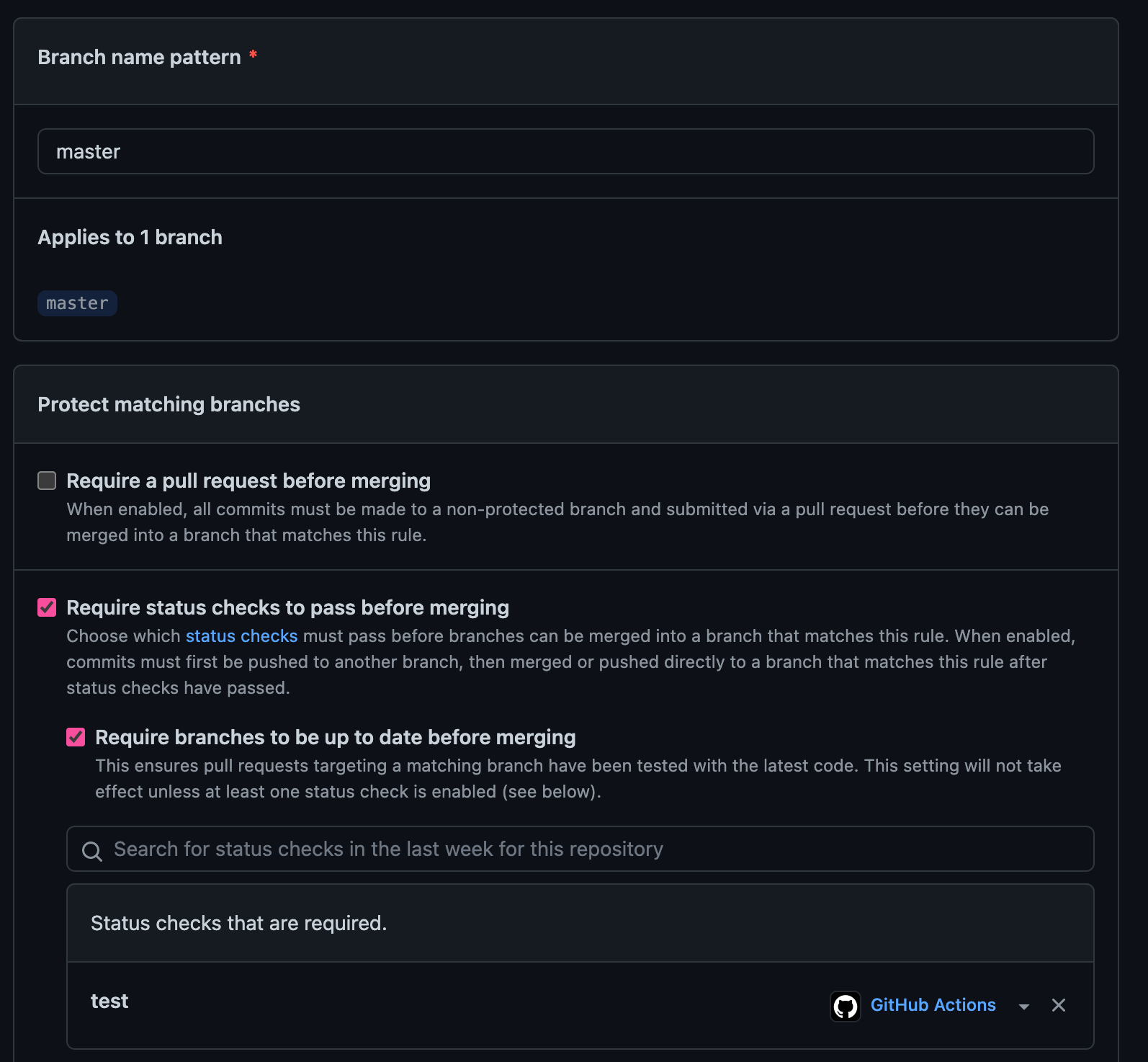
Task: Click the Require a pull request label text
Action: [248, 481]
